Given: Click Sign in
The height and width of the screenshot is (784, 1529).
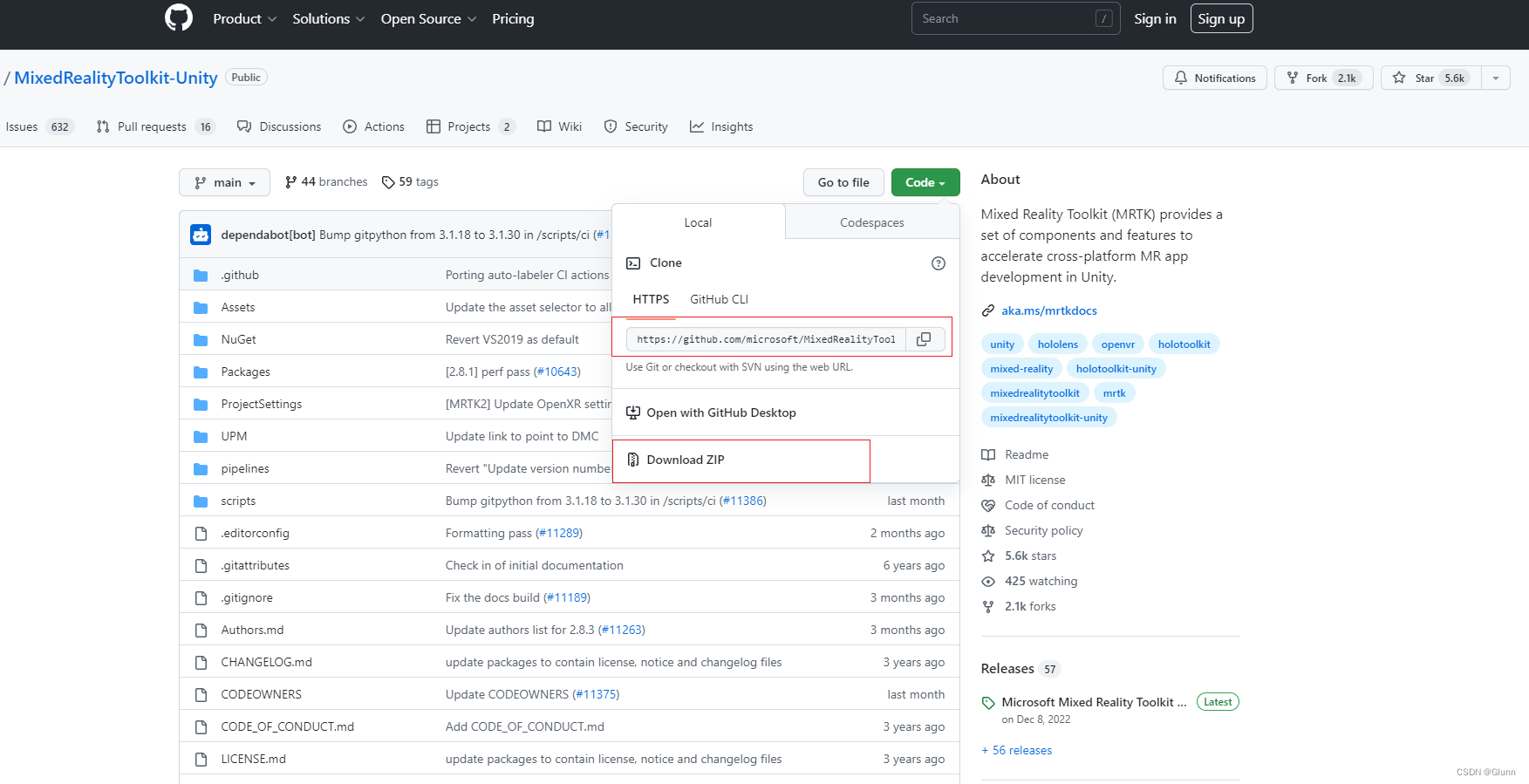Looking at the screenshot, I should pyautogui.click(x=1155, y=18).
